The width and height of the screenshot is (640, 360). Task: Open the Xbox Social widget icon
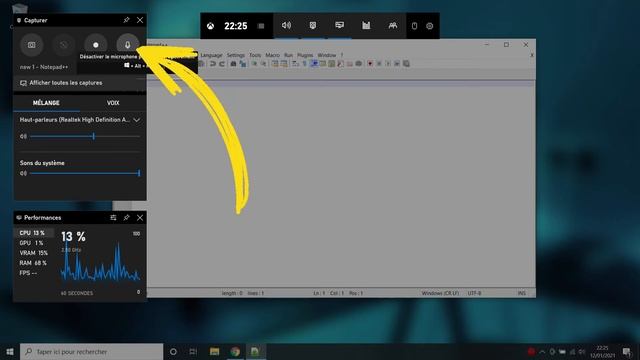(x=393, y=25)
